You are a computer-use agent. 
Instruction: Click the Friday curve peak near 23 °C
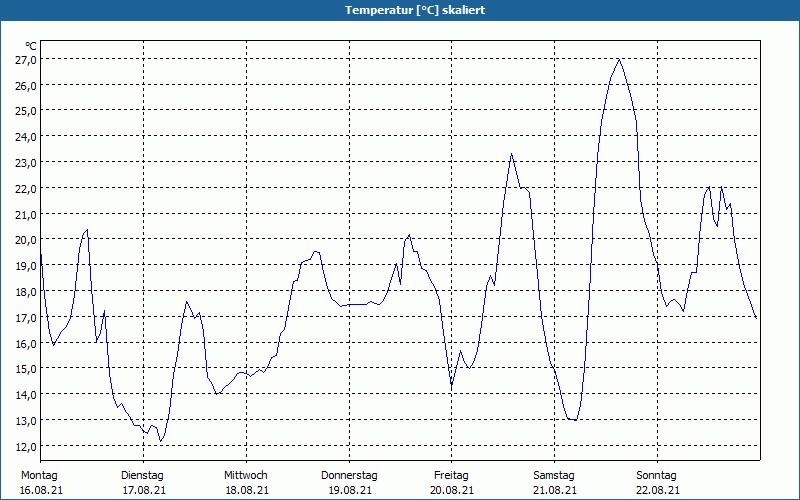(x=511, y=154)
